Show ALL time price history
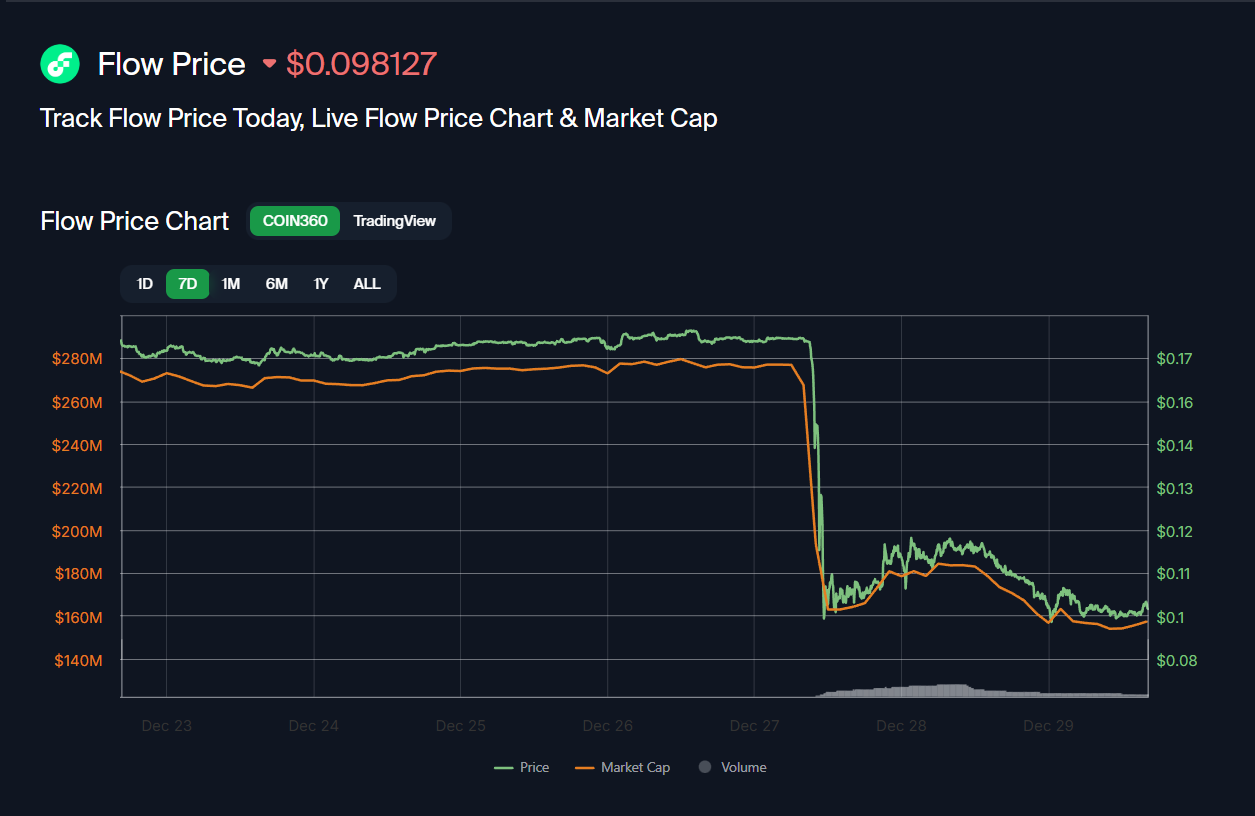 (x=367, y=284)
